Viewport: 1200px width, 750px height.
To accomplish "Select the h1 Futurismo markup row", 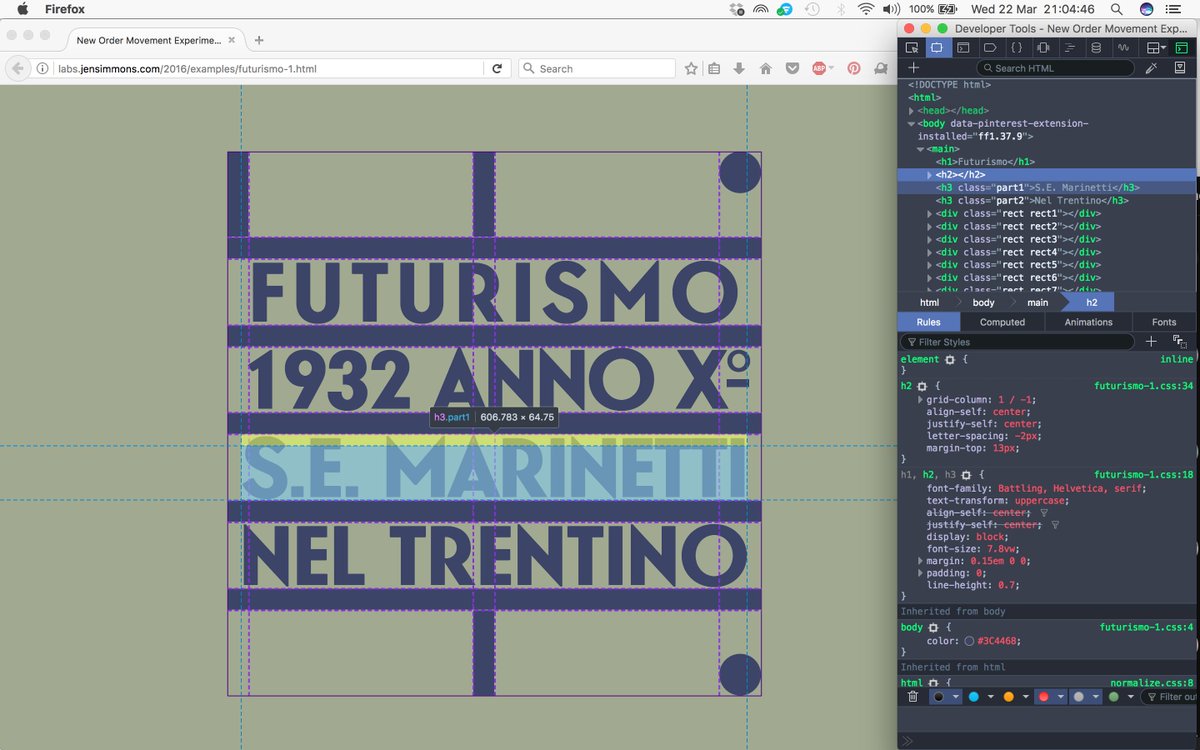I will tap(985, 162).
